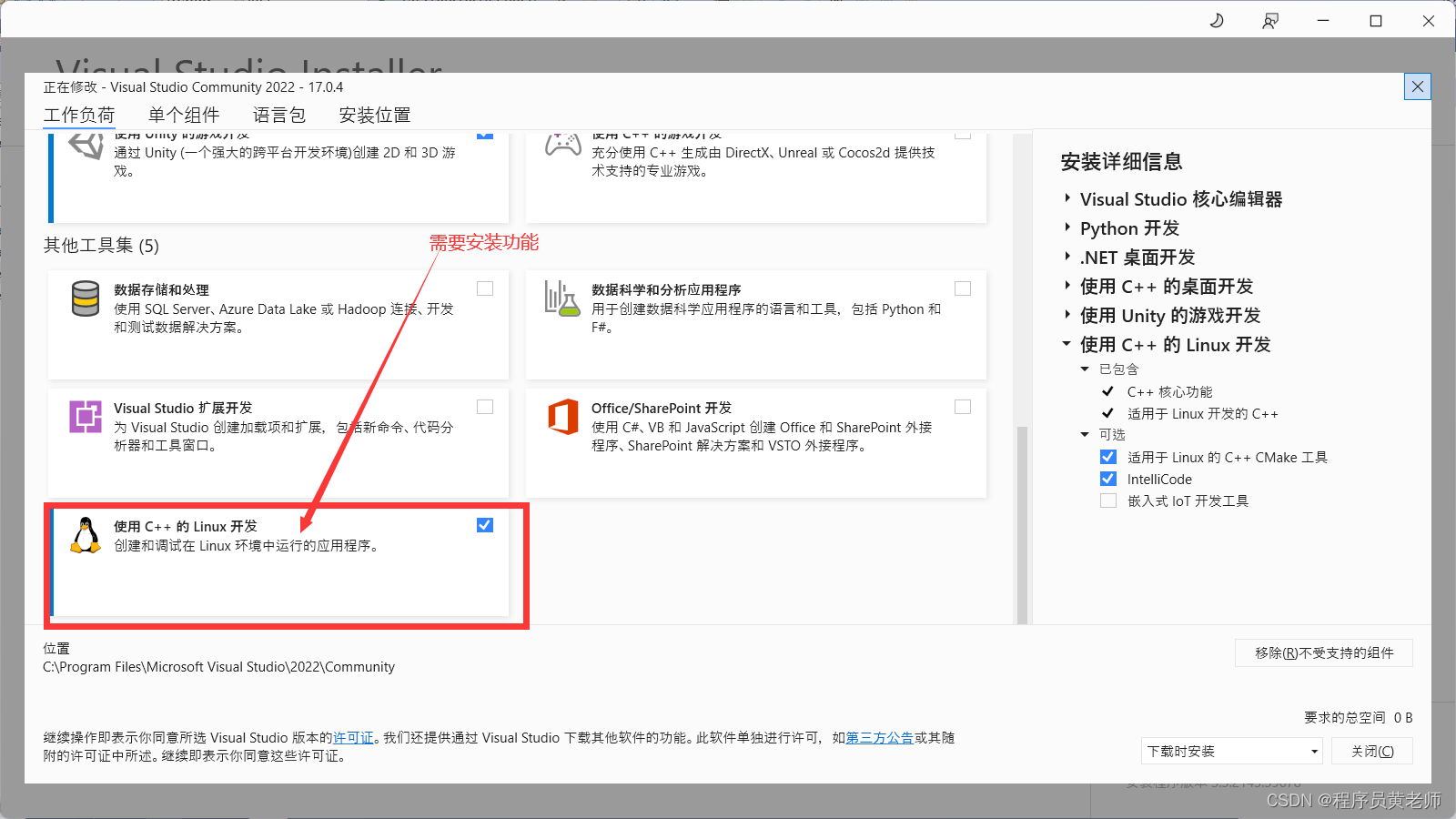Click the C++ game development gamepad icon
Screen dimensions: 1456x819
[x=563, y=145]
